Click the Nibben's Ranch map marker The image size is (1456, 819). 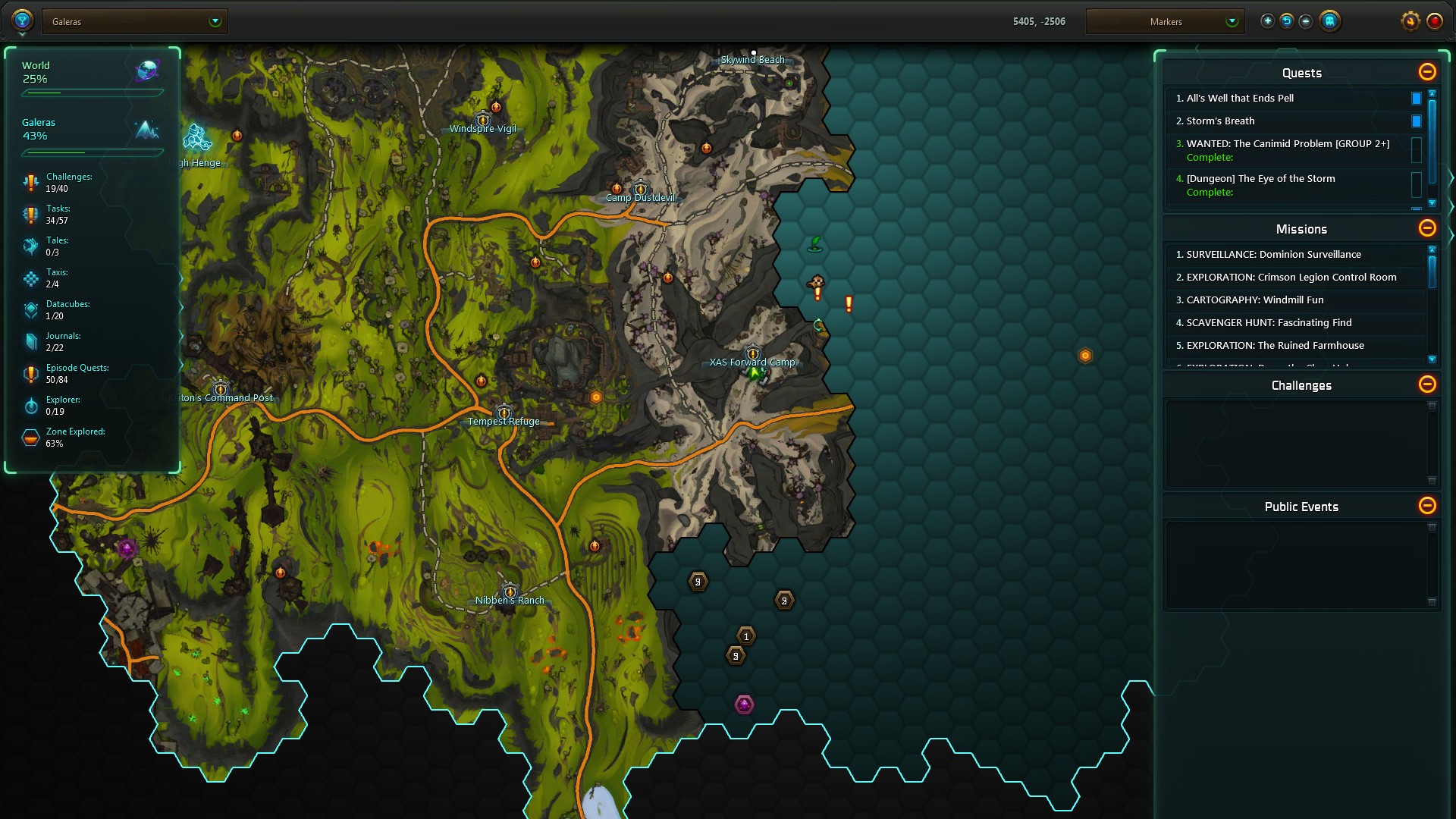(x=510, y=591)
